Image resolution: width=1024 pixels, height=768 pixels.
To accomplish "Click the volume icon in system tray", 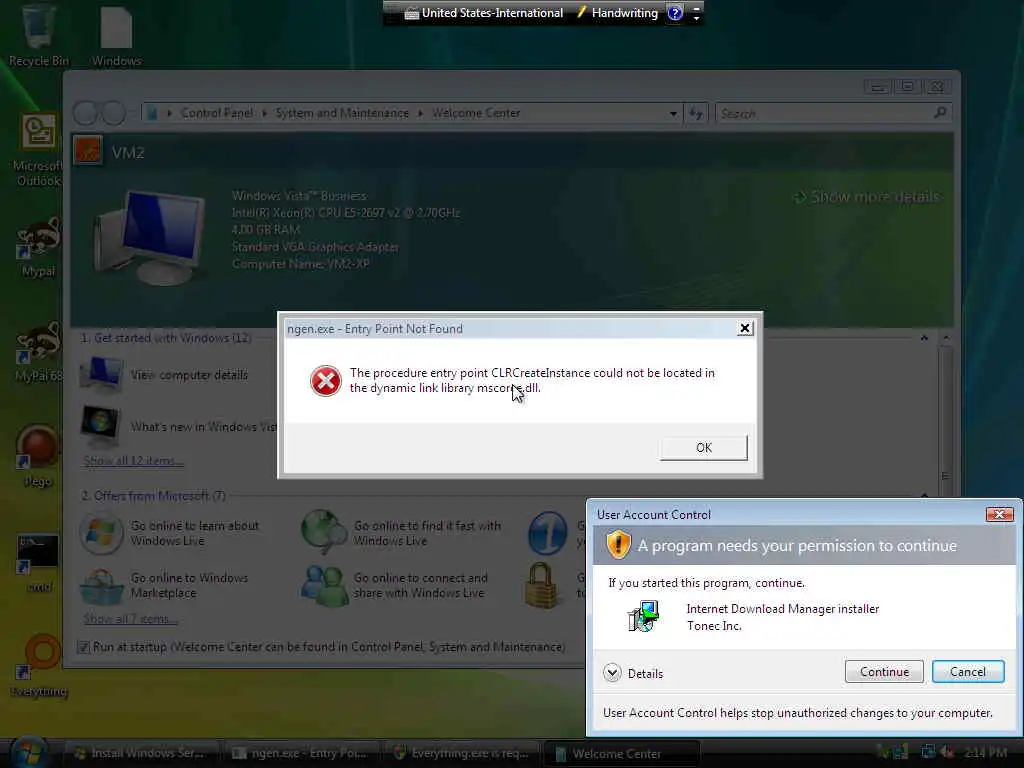I will click(x=947, y=753).
